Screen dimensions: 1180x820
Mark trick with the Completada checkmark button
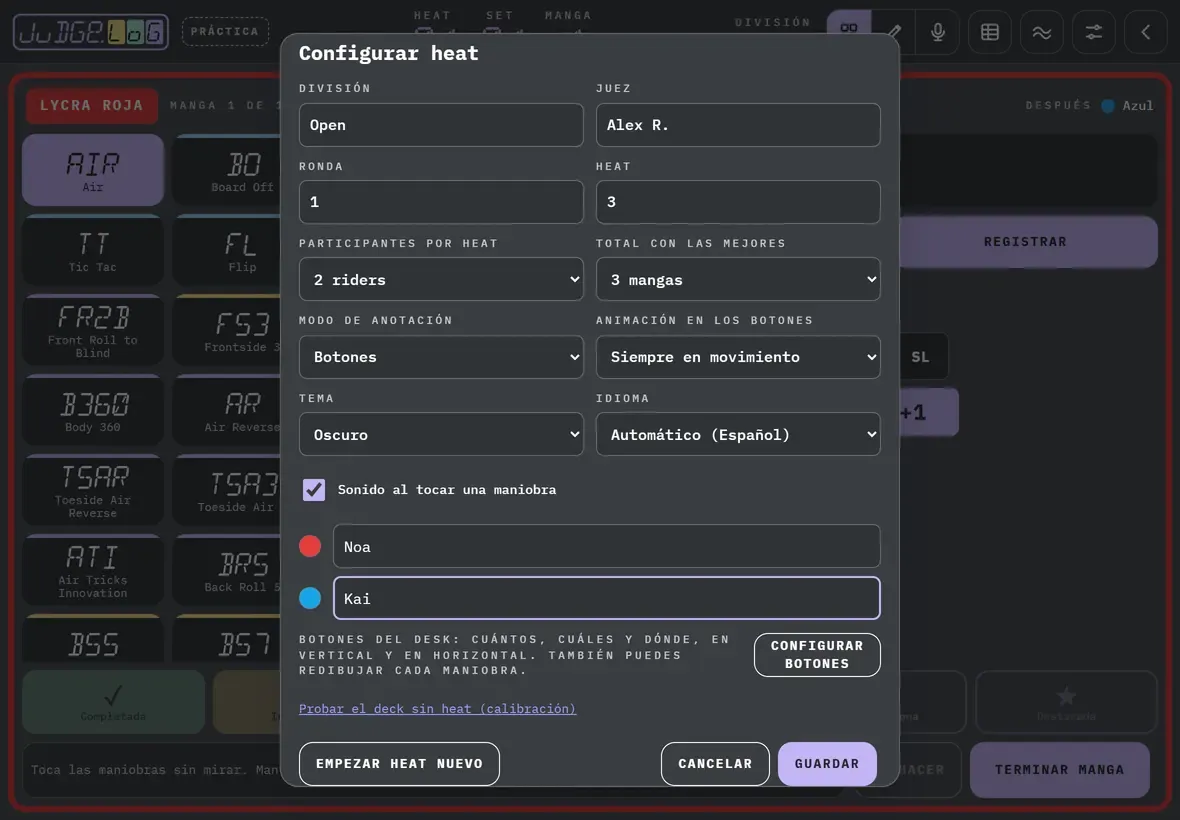(x=114, y=702)
